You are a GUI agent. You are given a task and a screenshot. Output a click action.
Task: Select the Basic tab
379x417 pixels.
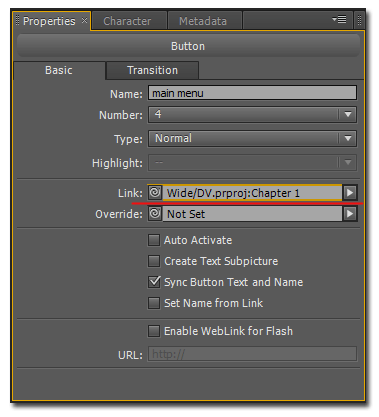tap(59, 70)
